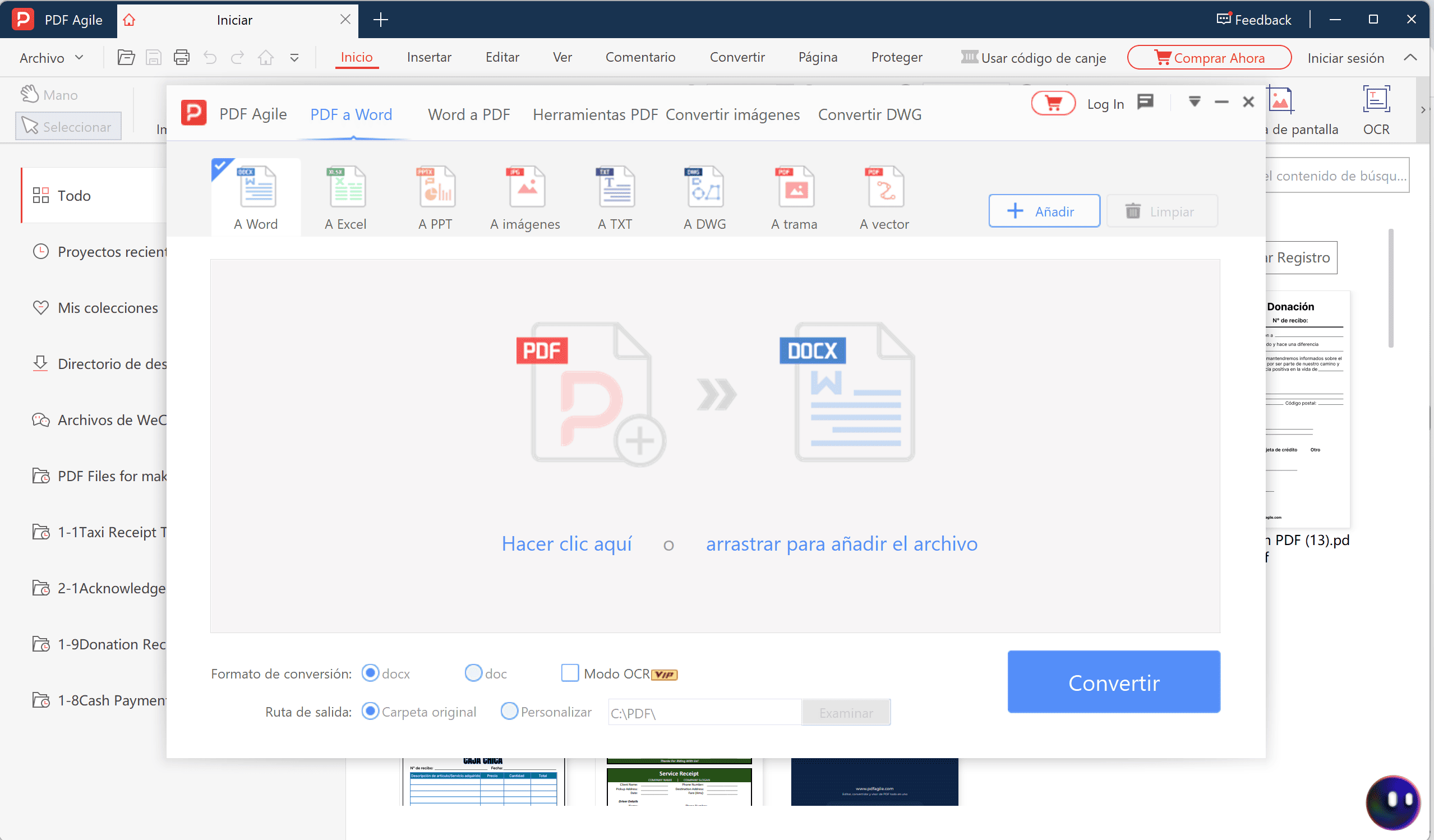The height and width of the screenshot is (840, 1434).
Task: Select Todo in the sidebar
Action: pos(94,195)
